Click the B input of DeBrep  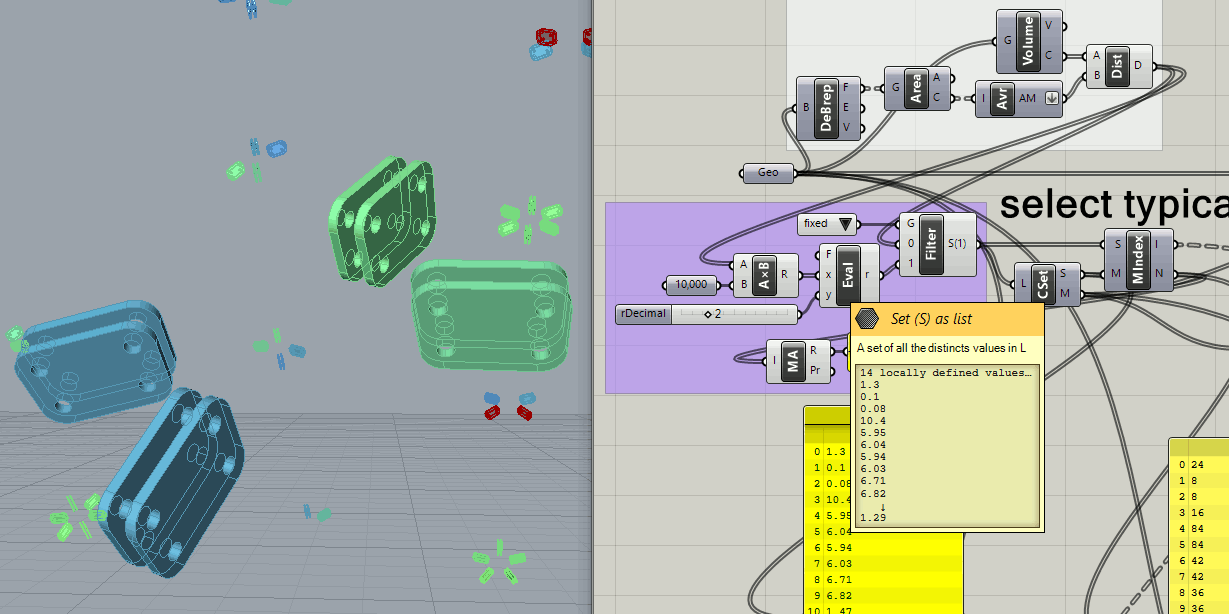[x=806, y=108]
